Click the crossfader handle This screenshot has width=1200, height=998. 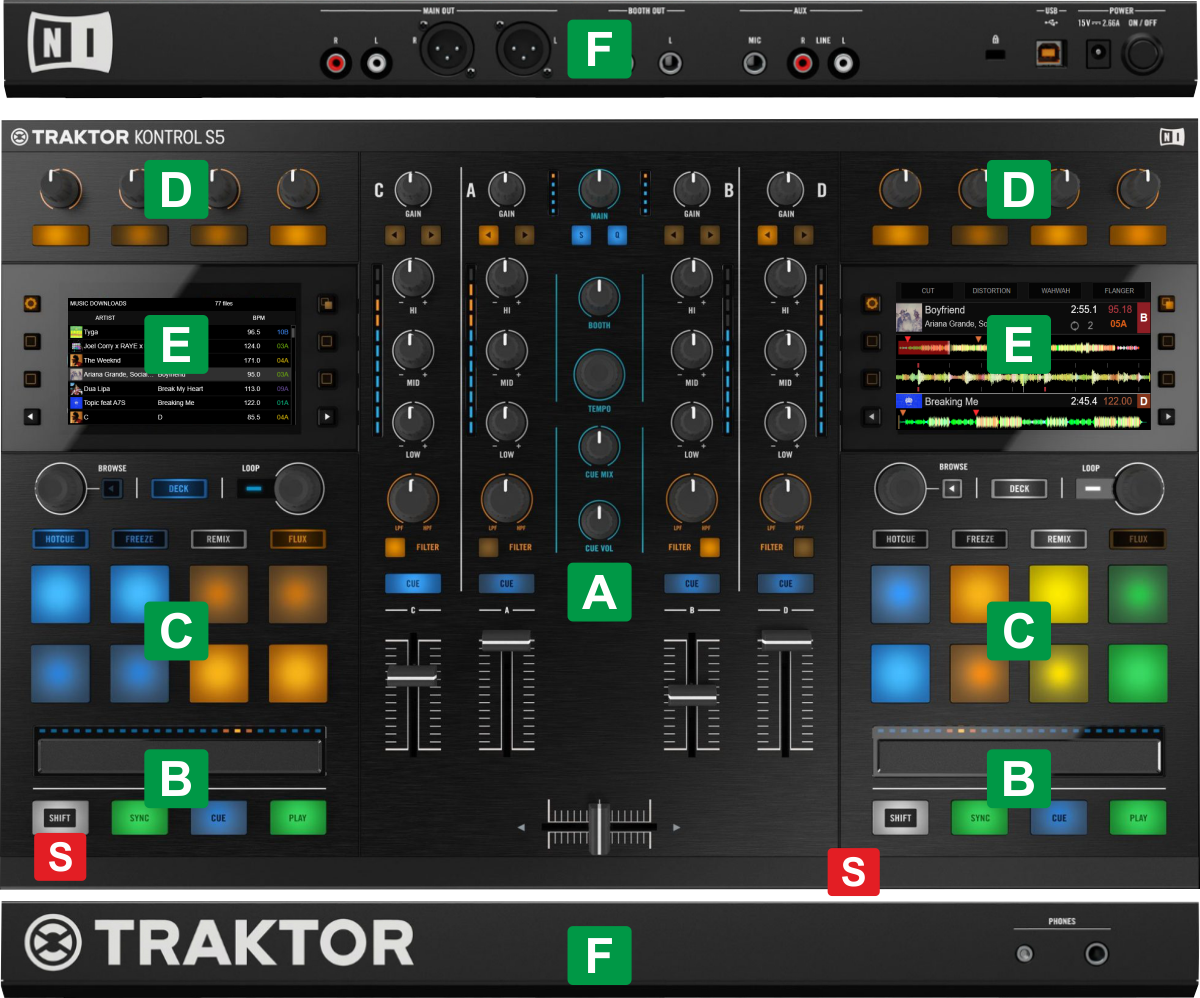point(598,827)
